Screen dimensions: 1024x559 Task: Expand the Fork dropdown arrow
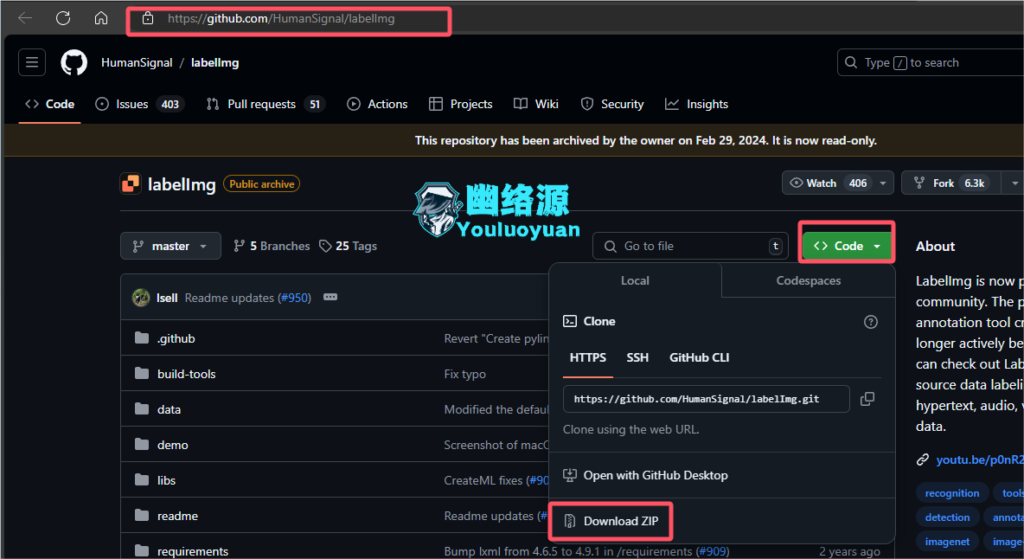(x=1014, y=184)
